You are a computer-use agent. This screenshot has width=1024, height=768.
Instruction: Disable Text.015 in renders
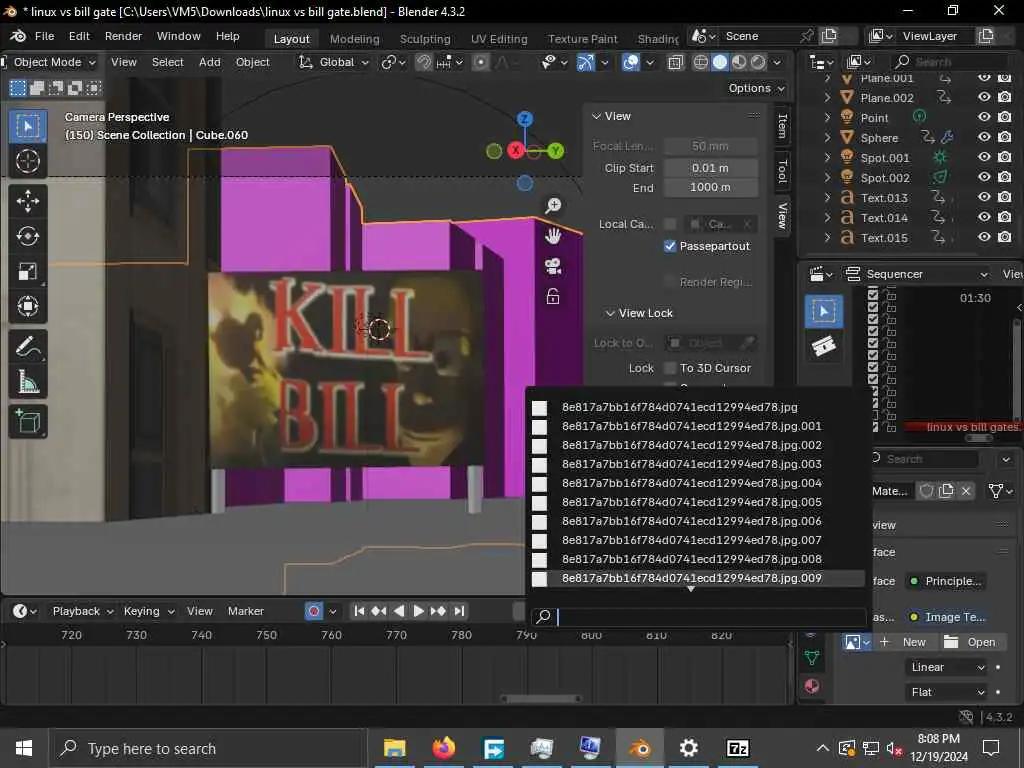coord(1005,237)
